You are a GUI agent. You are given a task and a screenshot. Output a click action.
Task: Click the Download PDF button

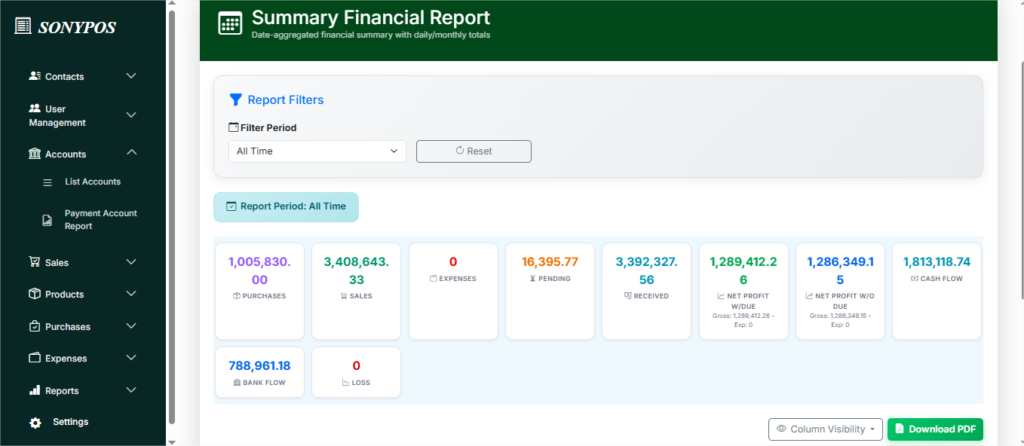(x=935, y=429)
